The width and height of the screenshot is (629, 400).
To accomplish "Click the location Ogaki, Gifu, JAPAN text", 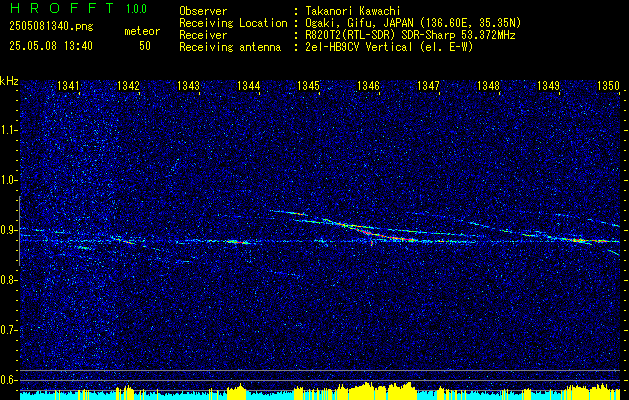I will 414,23.
